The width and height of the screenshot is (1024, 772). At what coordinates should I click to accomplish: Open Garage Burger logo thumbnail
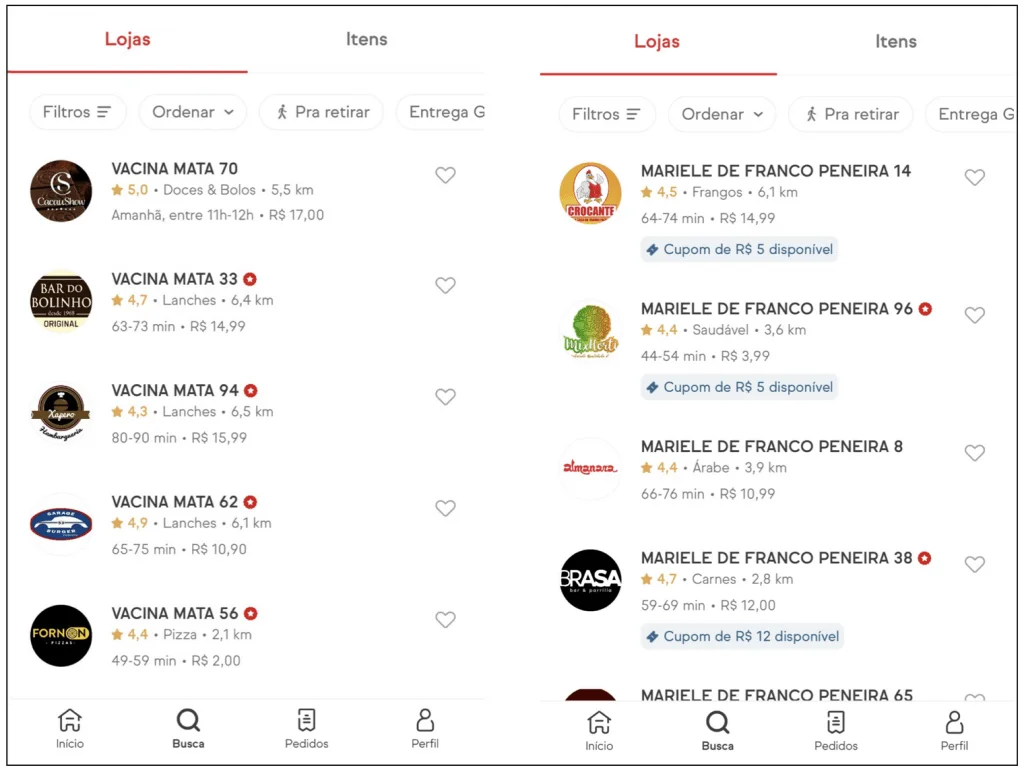pyautogui.click(x=61, y=524)
